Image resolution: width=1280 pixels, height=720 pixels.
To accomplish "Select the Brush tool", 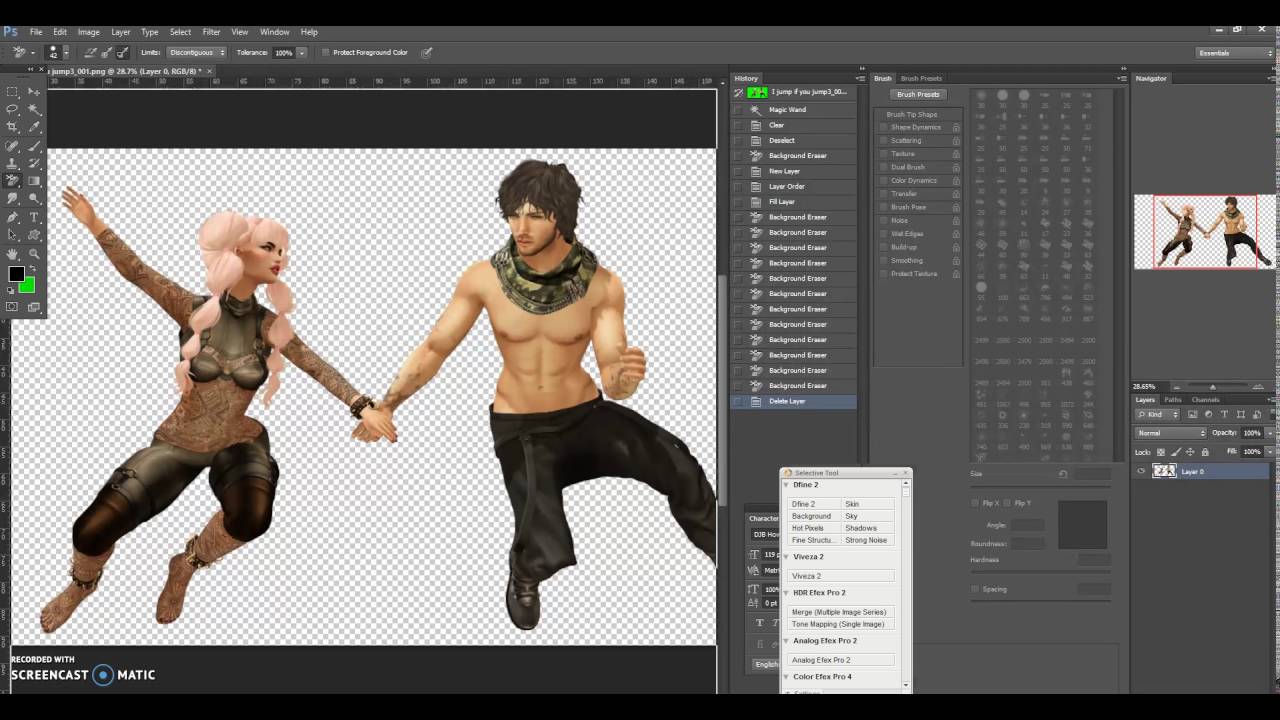I will click(x=34, y=145).
